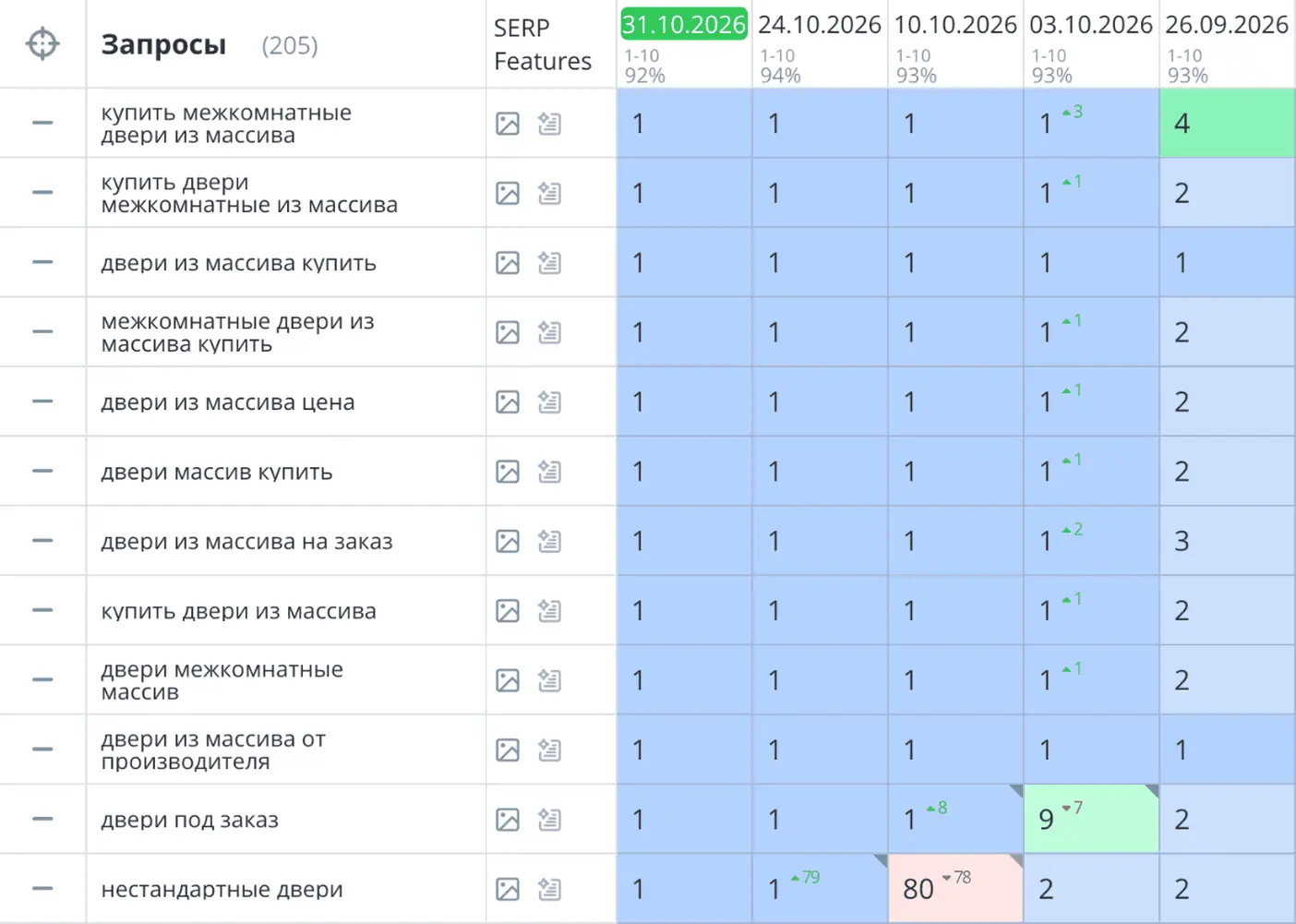This screenshot has height=924, width=1296.
Task: Toggle minus marker for 'купить двери из массива'
Action: [42, 610]
